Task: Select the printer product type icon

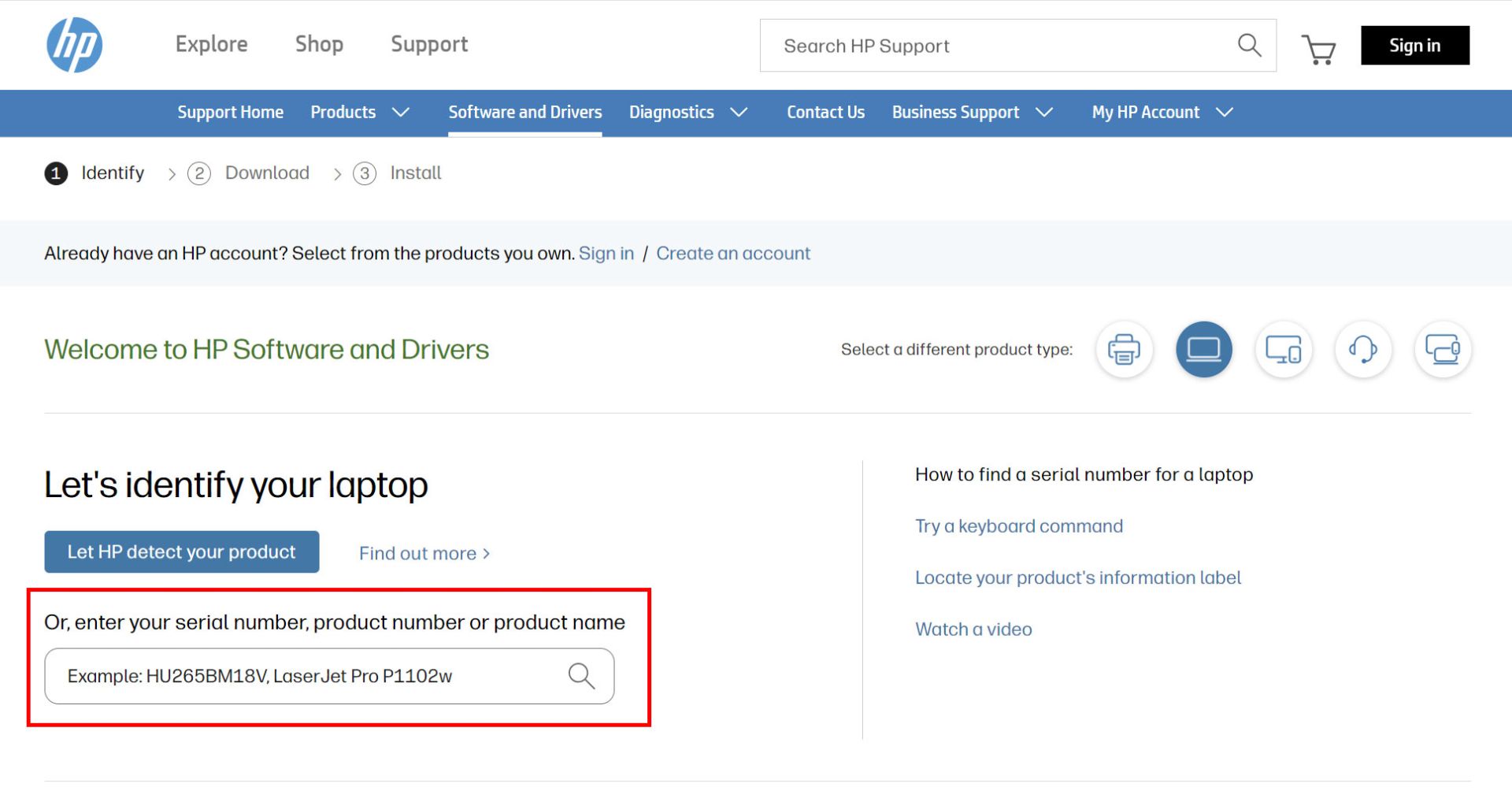Action: (1124, 349)
